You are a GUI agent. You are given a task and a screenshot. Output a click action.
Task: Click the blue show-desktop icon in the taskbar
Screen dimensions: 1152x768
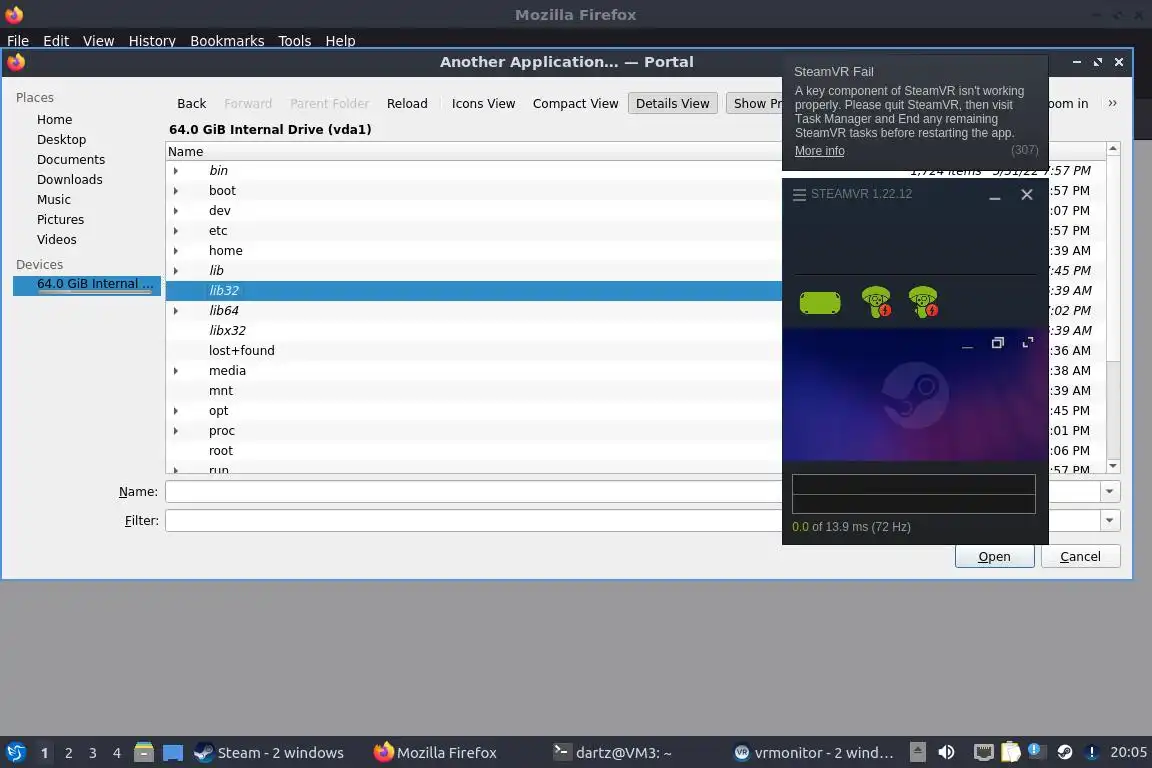173,753
